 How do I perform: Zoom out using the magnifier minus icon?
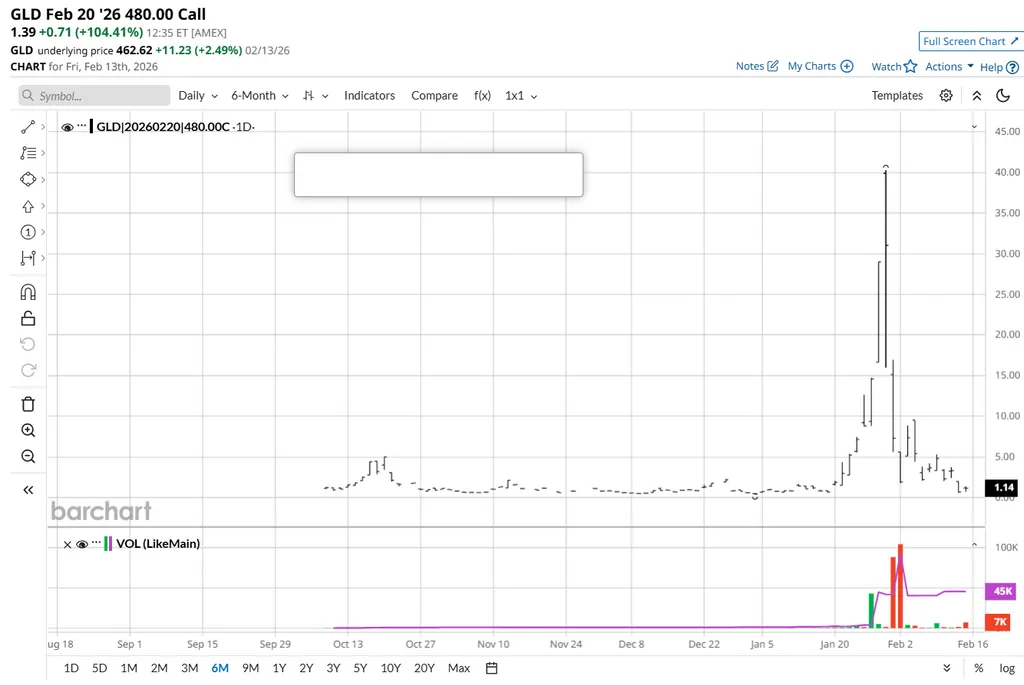(28, 457)
